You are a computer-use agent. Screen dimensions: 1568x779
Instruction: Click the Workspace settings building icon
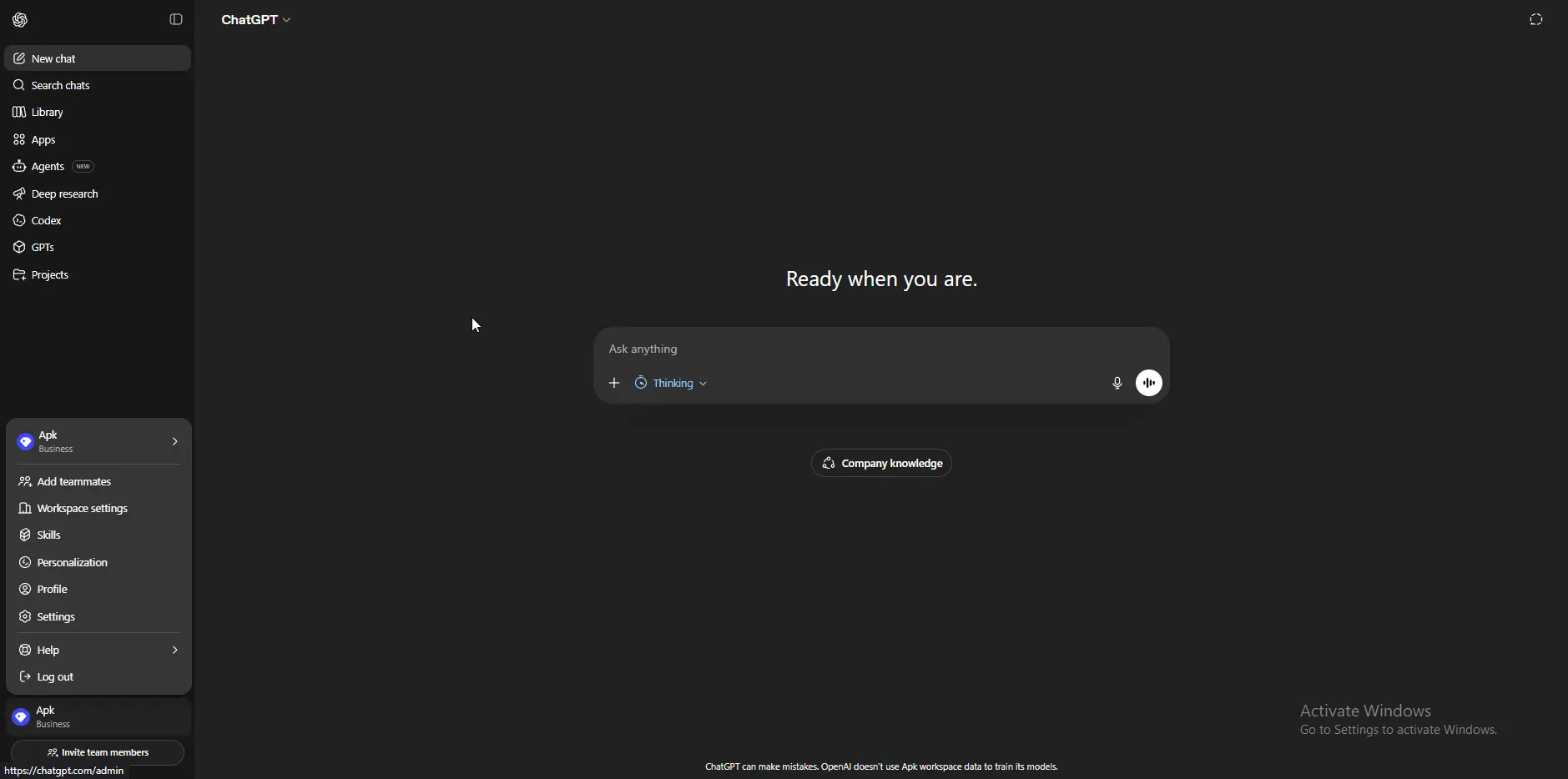pyautogui.click(x=25, y=508)
